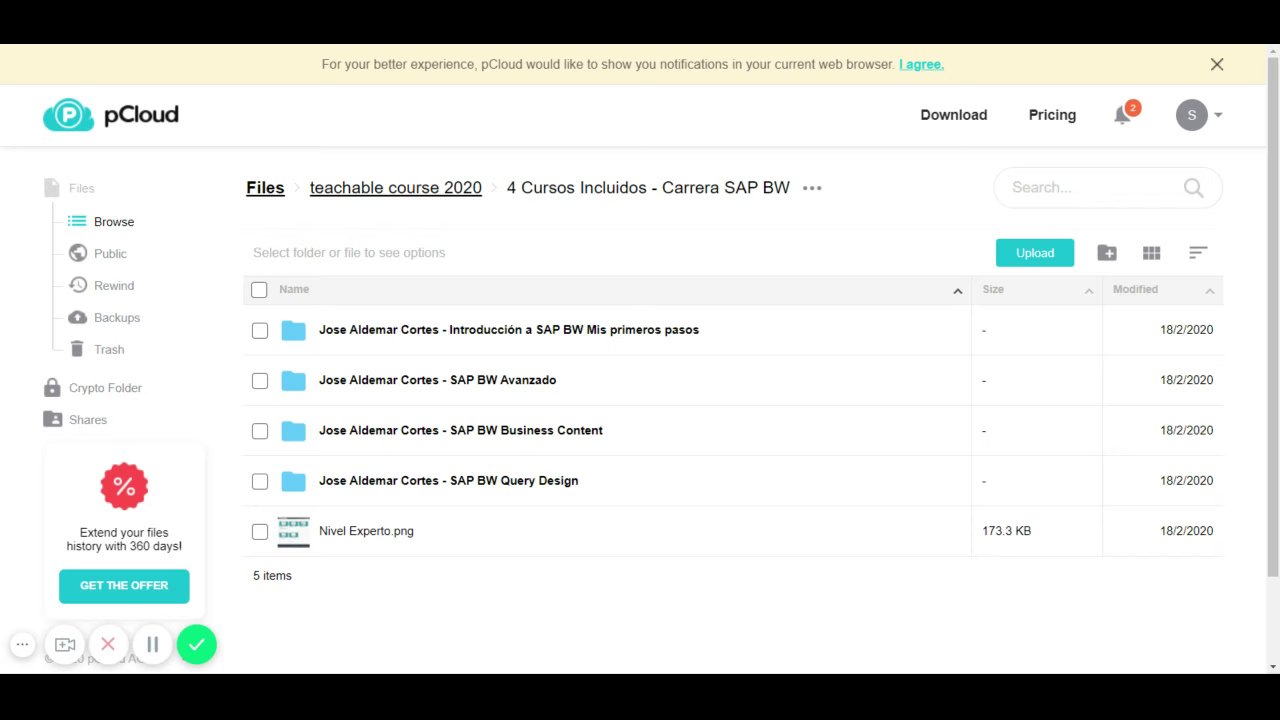Open Introducción a SAP BW Mis primeros pasos

click(x=509, y=330)
